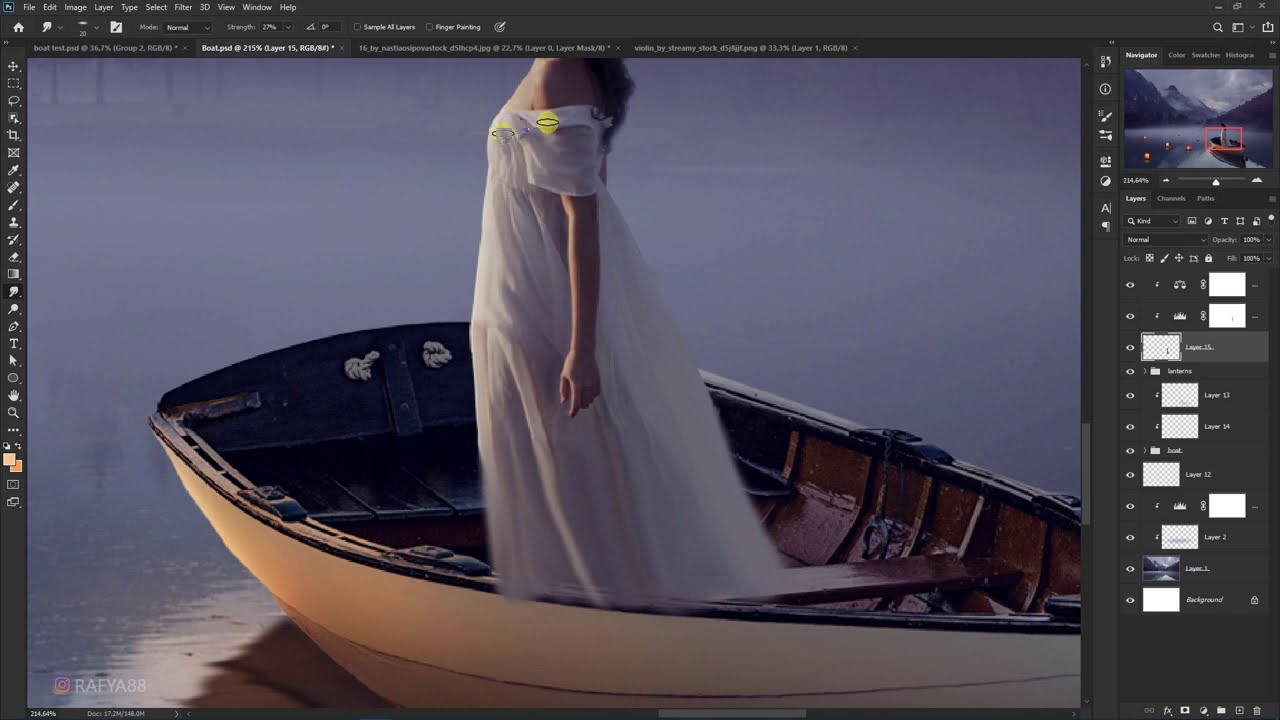This screenshot has height=720, width=1280.
Task: Hide Layer 13 visibility eye
Action: coord(1130,395)
